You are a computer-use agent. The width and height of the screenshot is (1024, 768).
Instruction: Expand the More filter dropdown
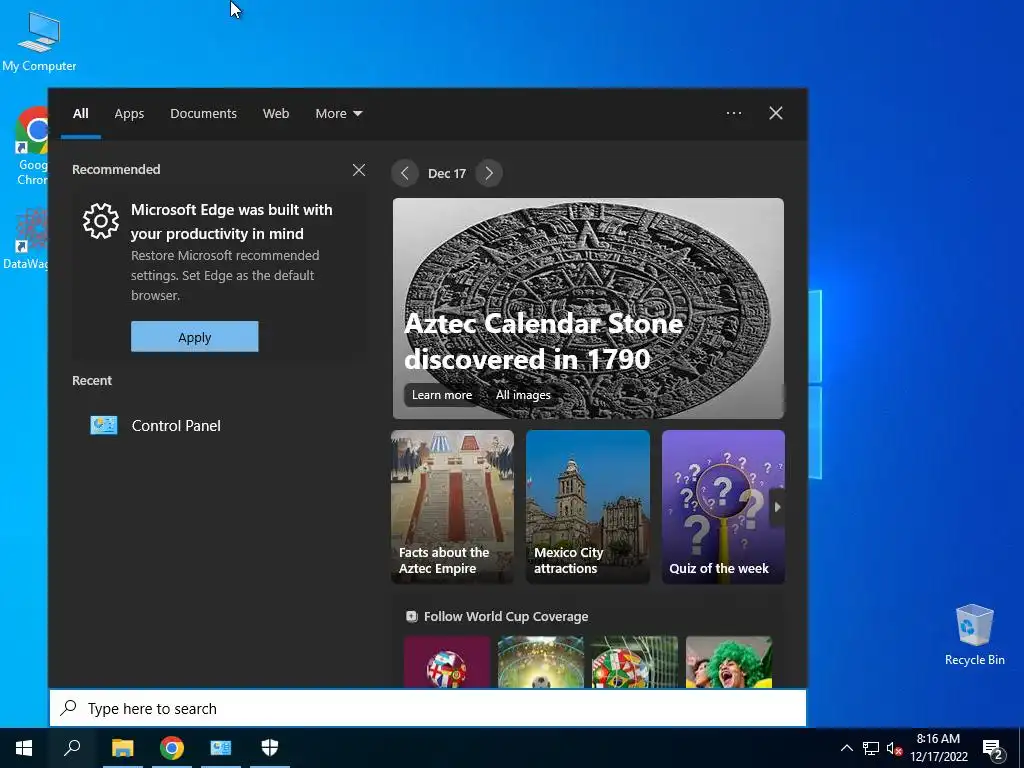[338, 113]
